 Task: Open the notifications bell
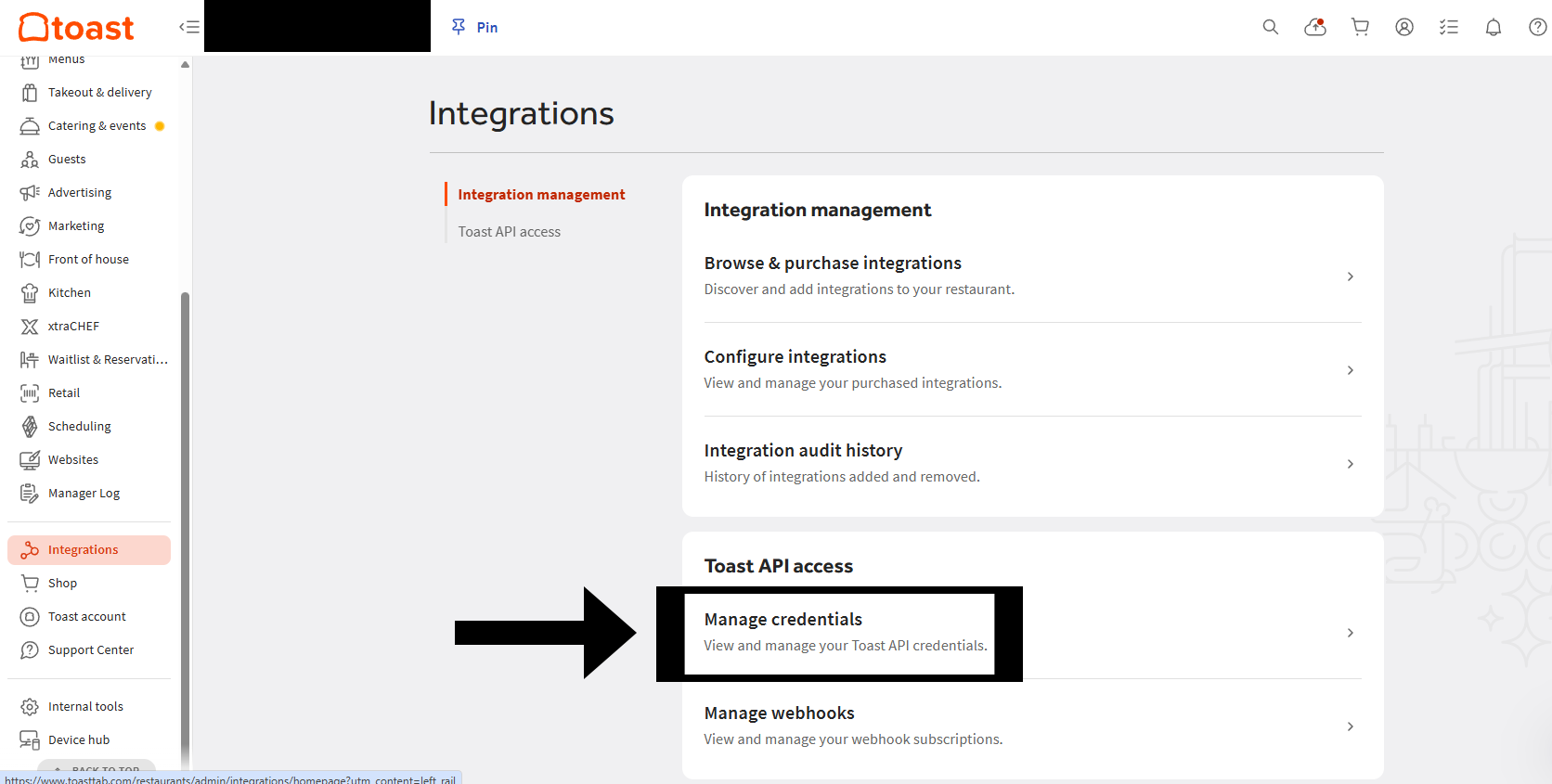click(1494, 27)
